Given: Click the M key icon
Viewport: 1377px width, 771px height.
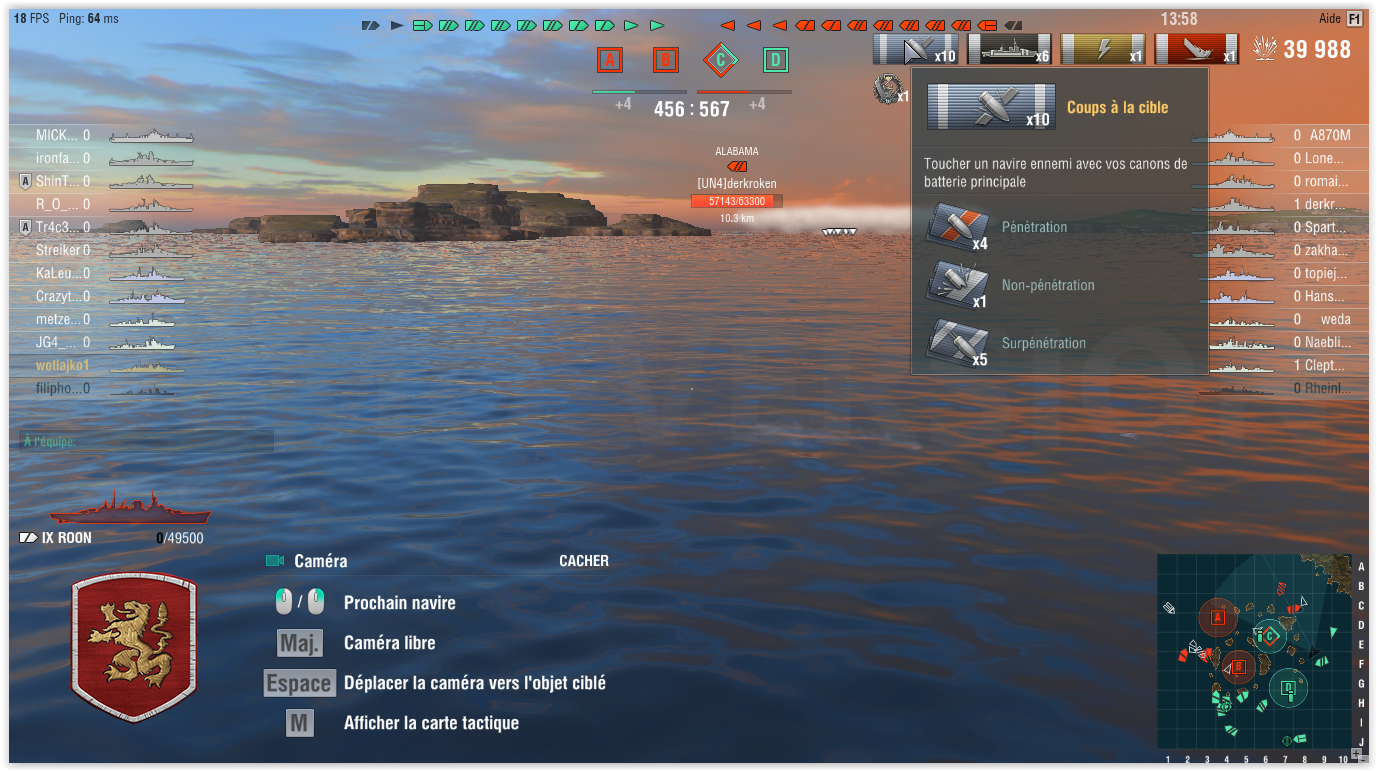Looking at the screenshot, I should (300, 723).
